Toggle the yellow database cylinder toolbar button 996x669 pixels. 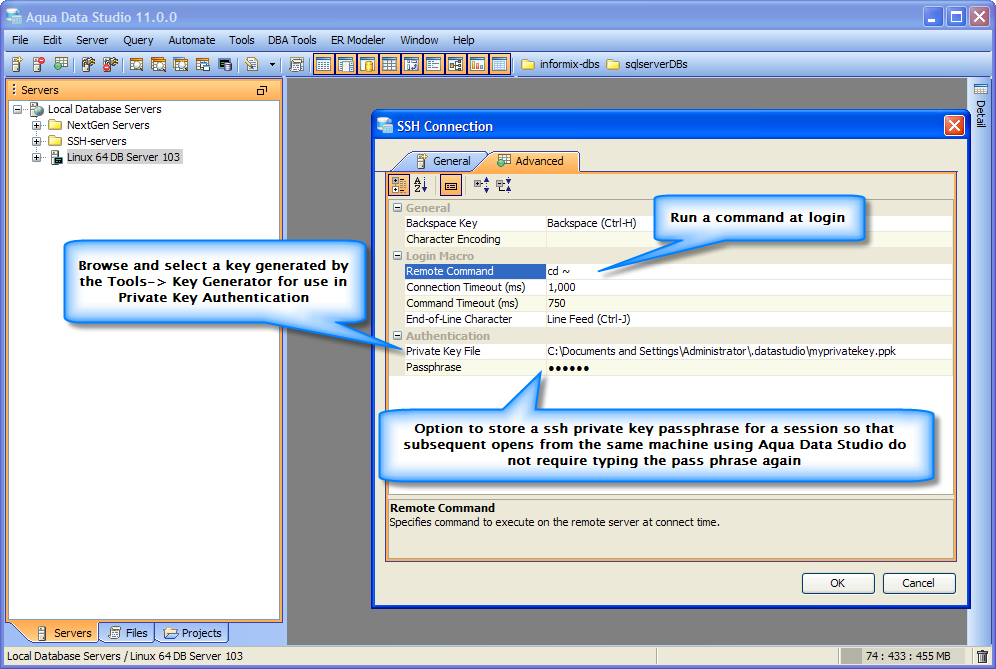[x=367, y=64]
